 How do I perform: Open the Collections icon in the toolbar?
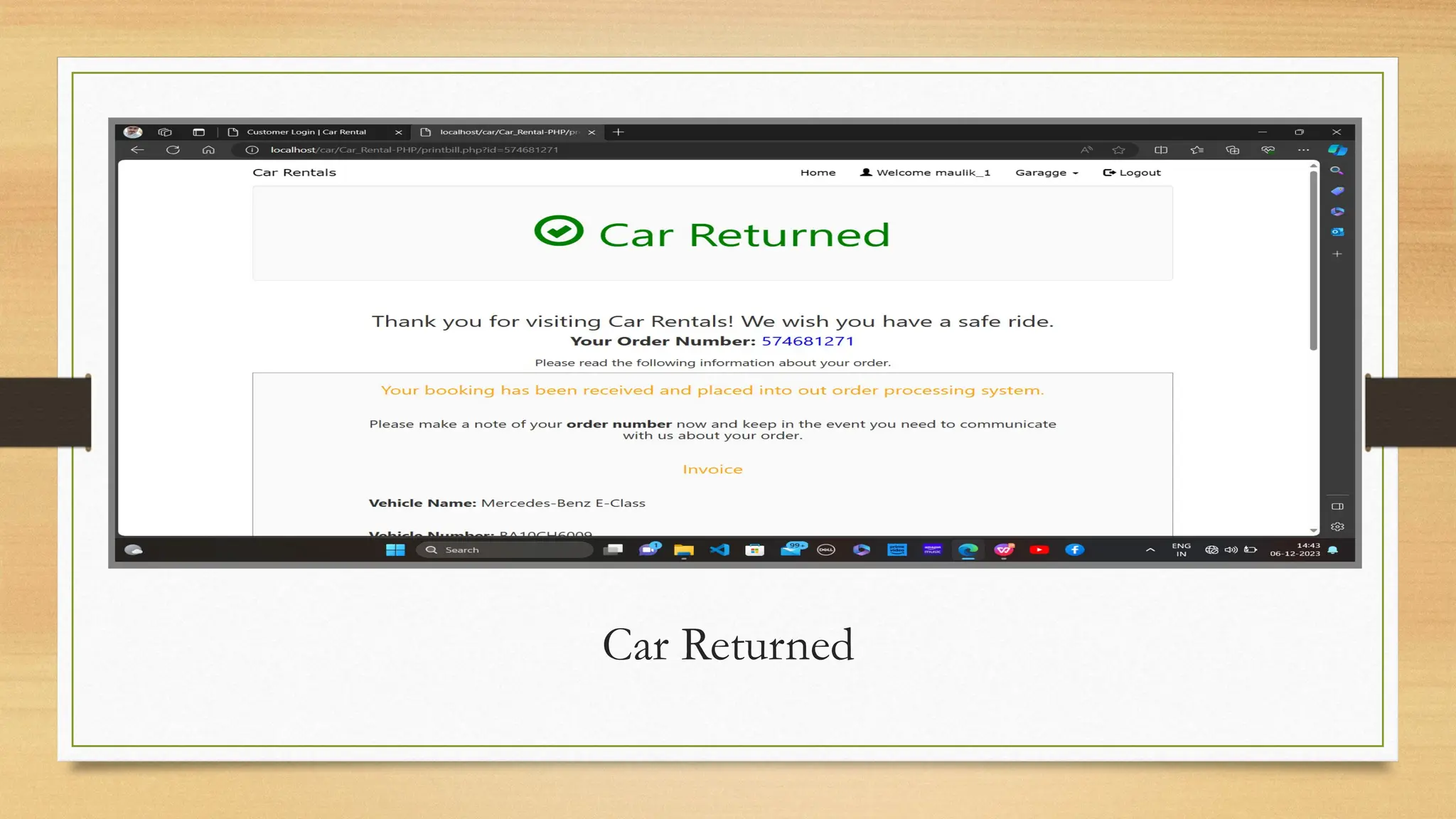1233,150
